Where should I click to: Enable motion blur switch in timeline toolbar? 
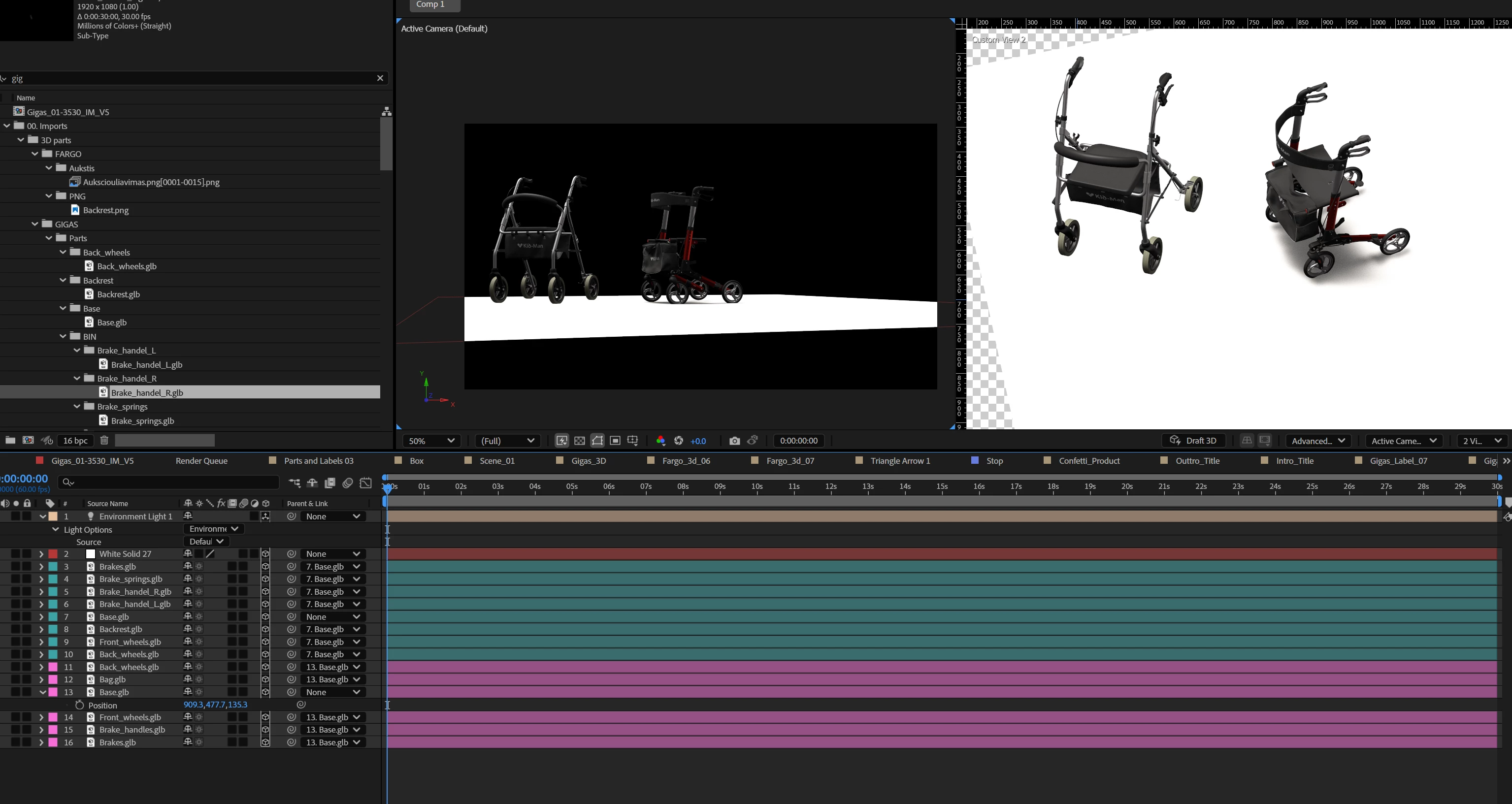coord(348,482)
